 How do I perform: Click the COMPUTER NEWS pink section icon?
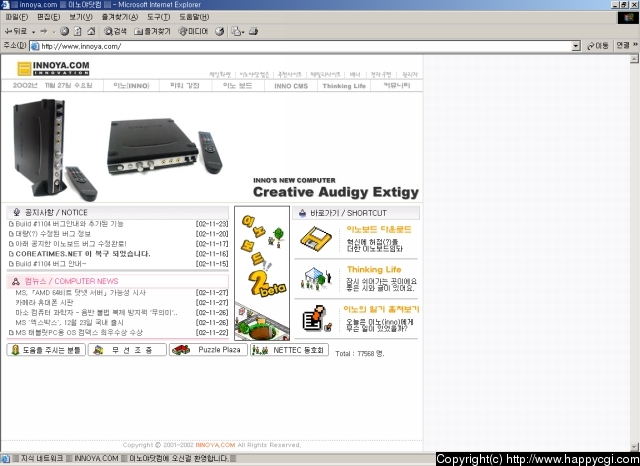point(16,281)
